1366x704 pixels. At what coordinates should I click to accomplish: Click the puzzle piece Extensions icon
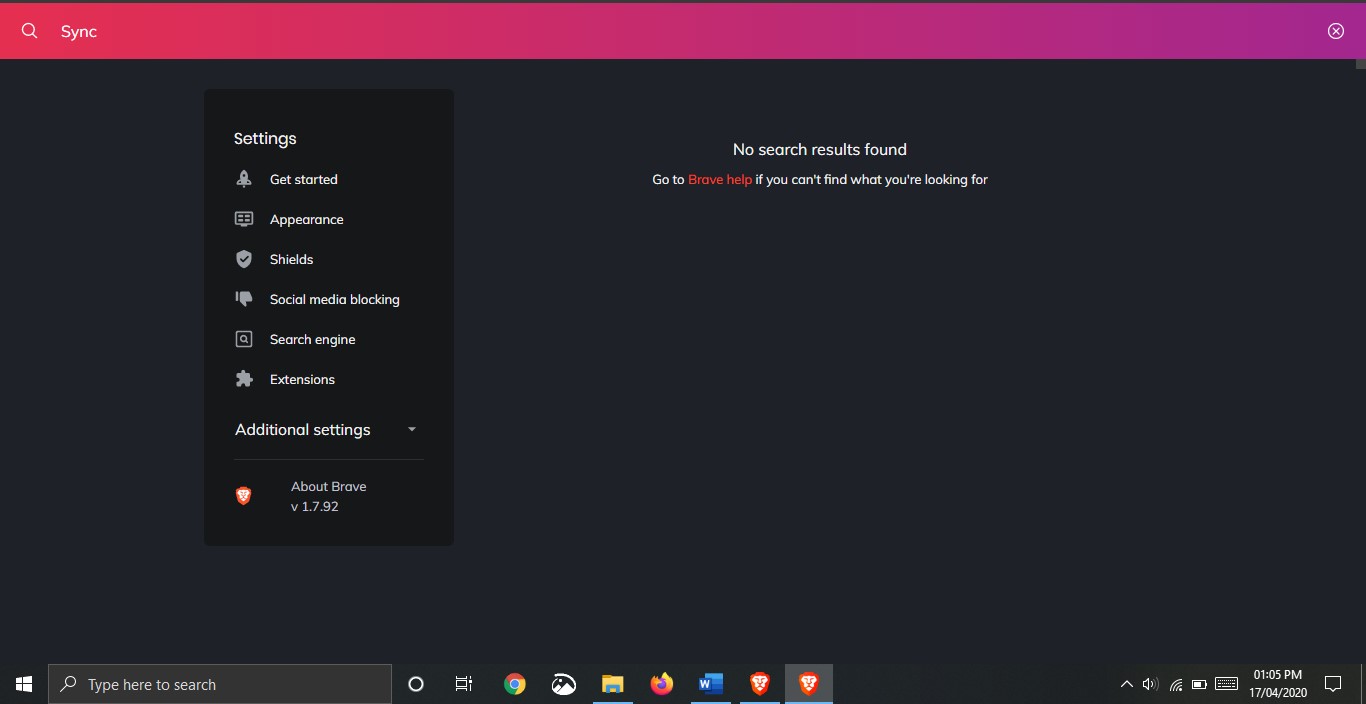(244, 379)
